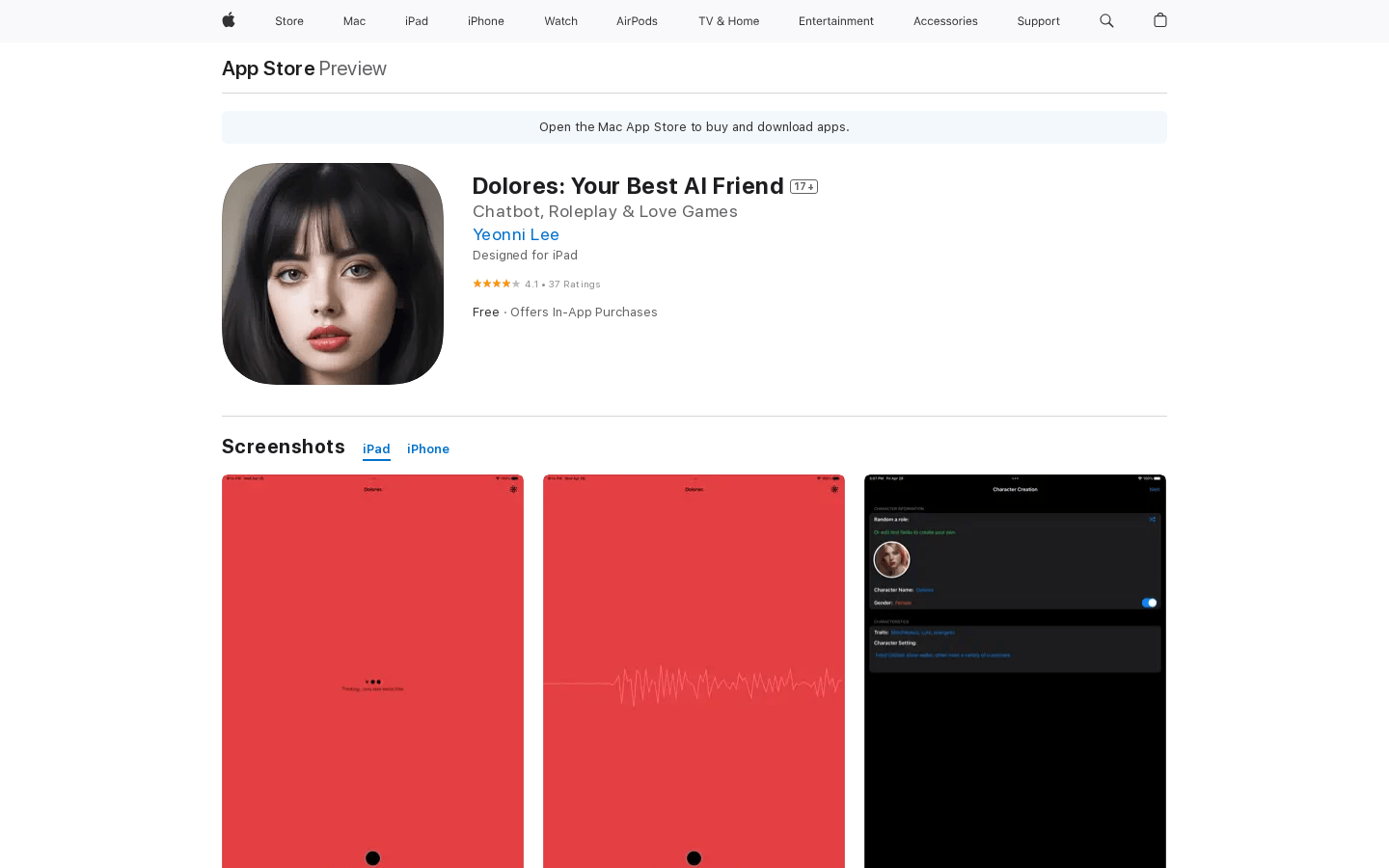Viewport: 1389px width, 868px height.
Task: Click the 'Screenshots' section heading
Action: coord(284,447)
